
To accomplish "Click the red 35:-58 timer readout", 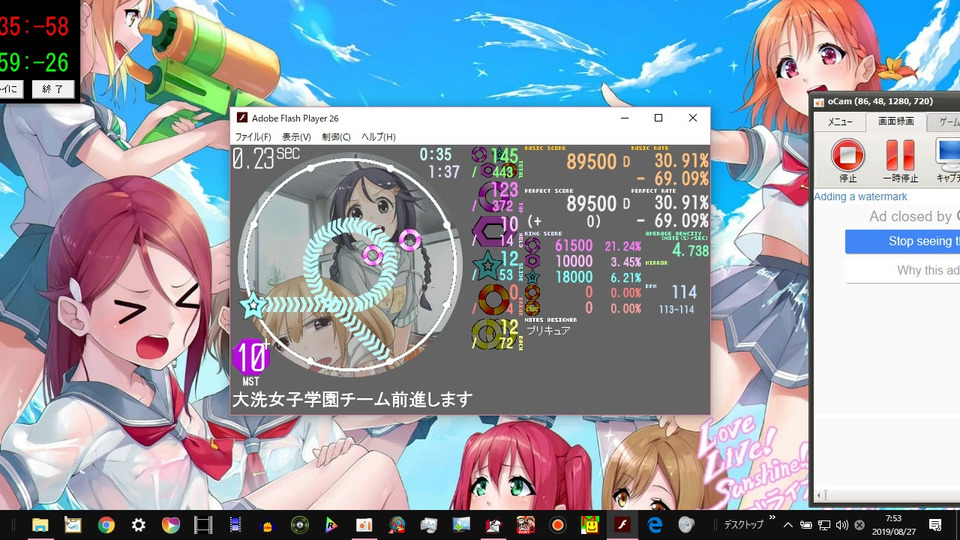I will [34, 26].
